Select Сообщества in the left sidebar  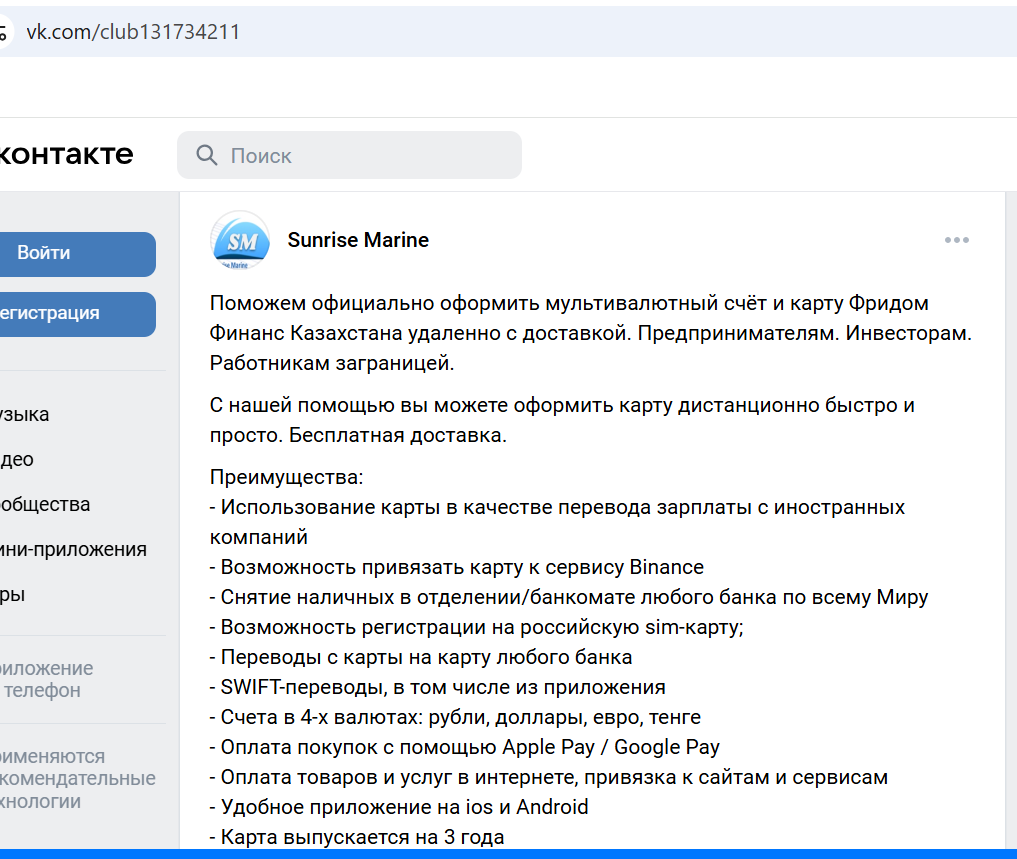coord(45,504)
